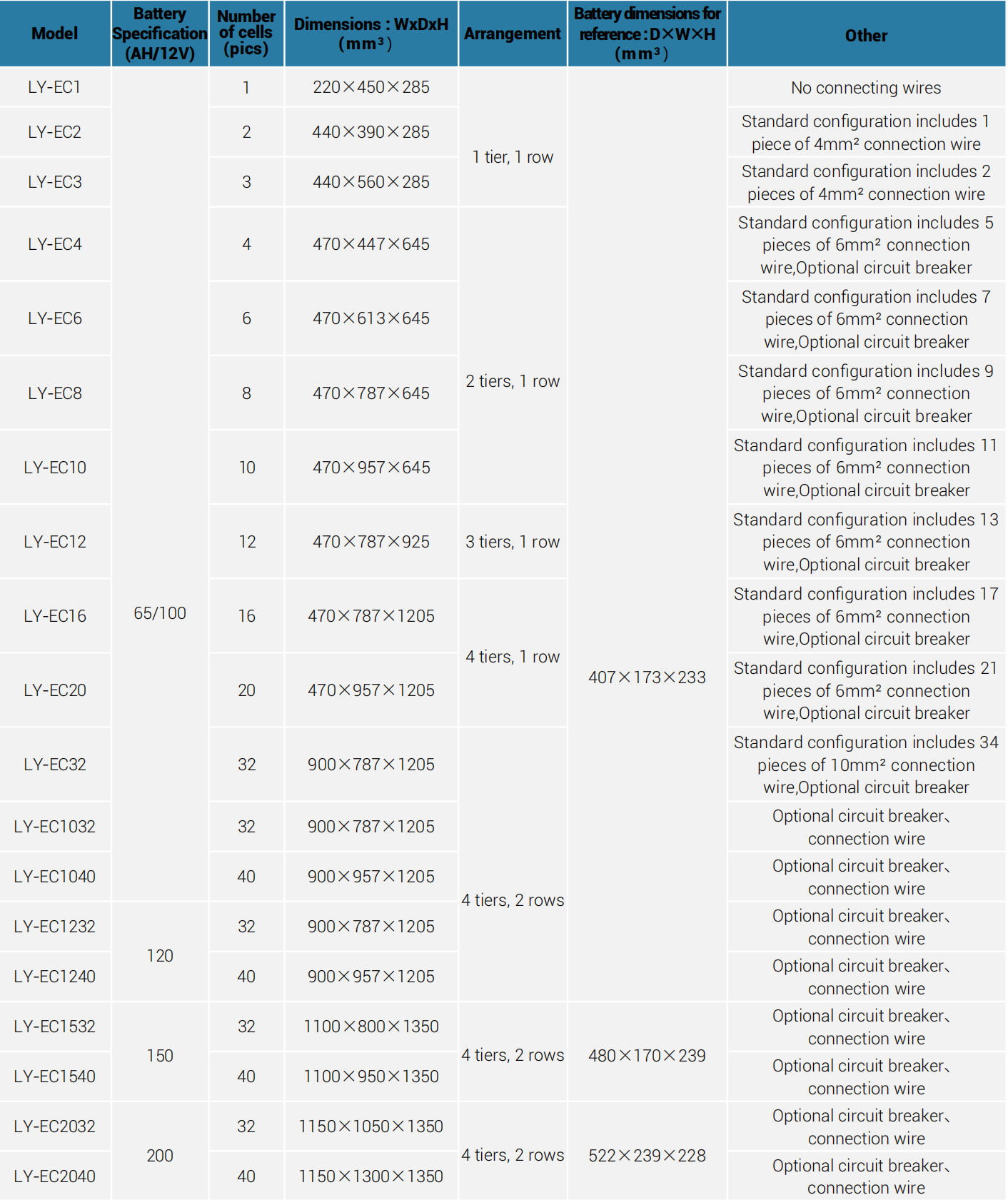Click the 522×239×228 battery dimensions cell
The height and width of the screenshot is (1200, 1008).
pos(647,1156)
